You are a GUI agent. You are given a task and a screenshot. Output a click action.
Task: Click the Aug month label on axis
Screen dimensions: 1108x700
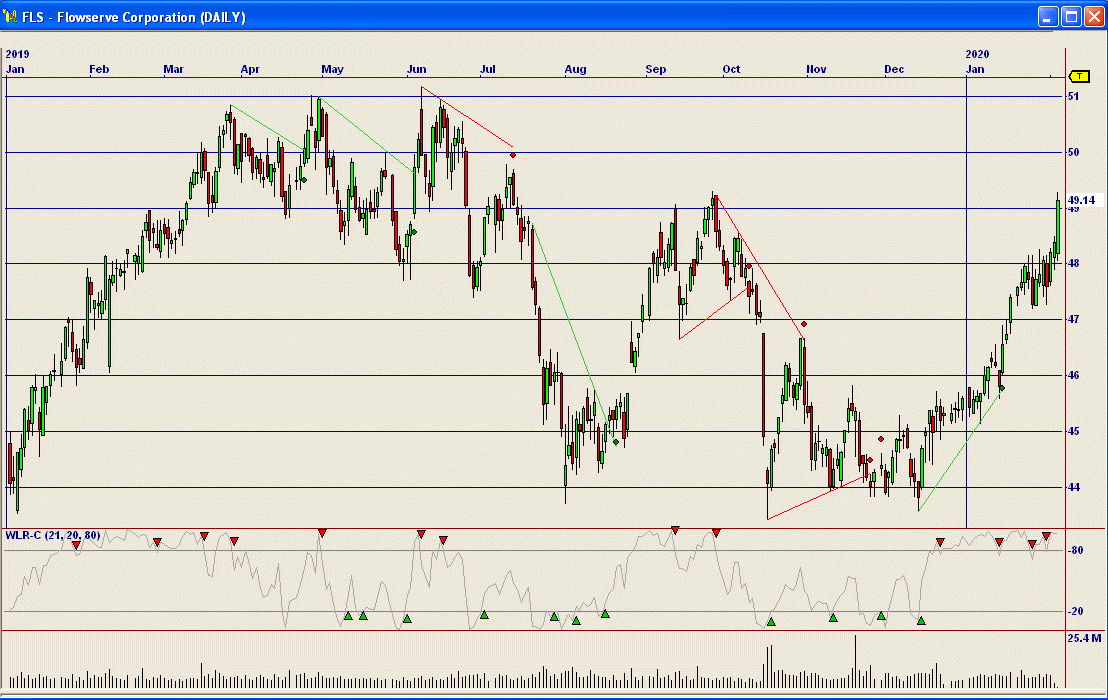[x=575, y=69]
